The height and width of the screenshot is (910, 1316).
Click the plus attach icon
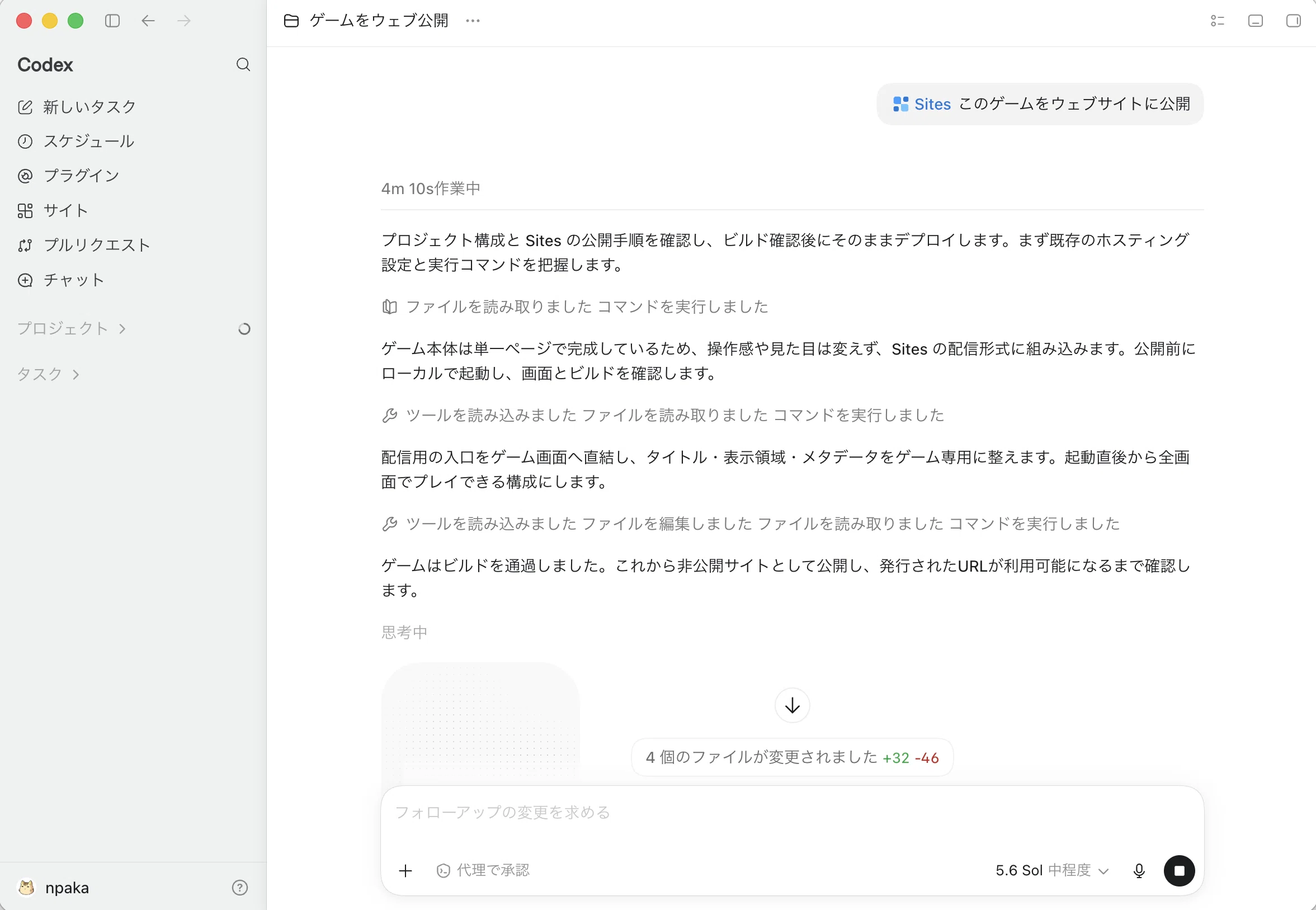405,871
